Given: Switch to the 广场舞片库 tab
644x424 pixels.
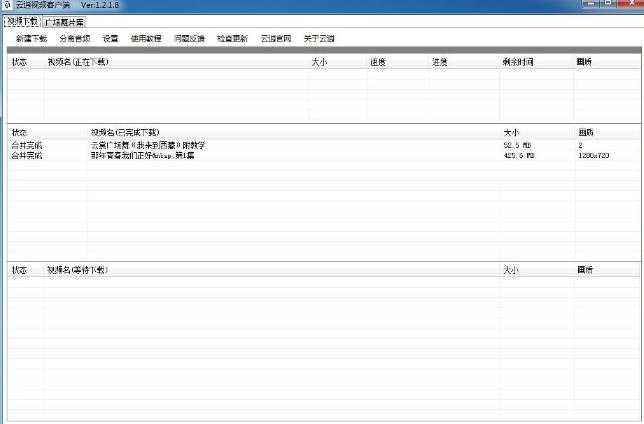Looking at the screenshot, I should (64, 21).
